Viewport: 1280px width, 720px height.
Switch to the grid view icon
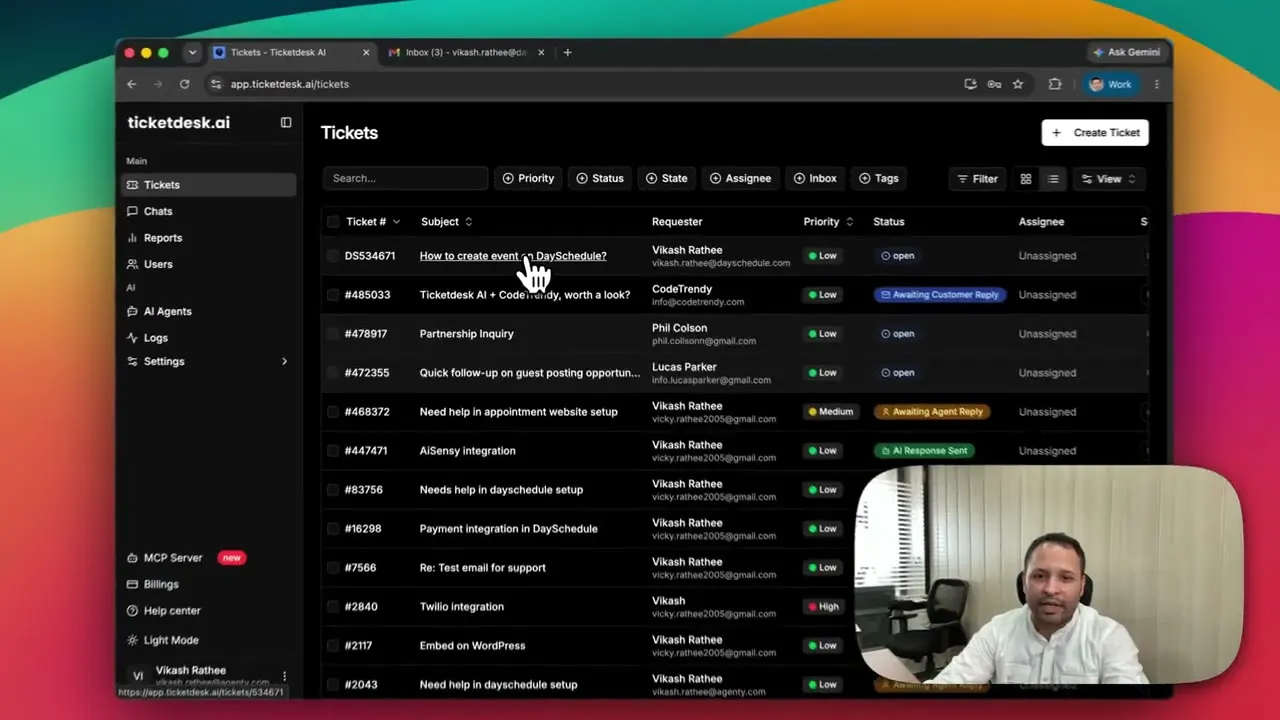point(1026,179)
